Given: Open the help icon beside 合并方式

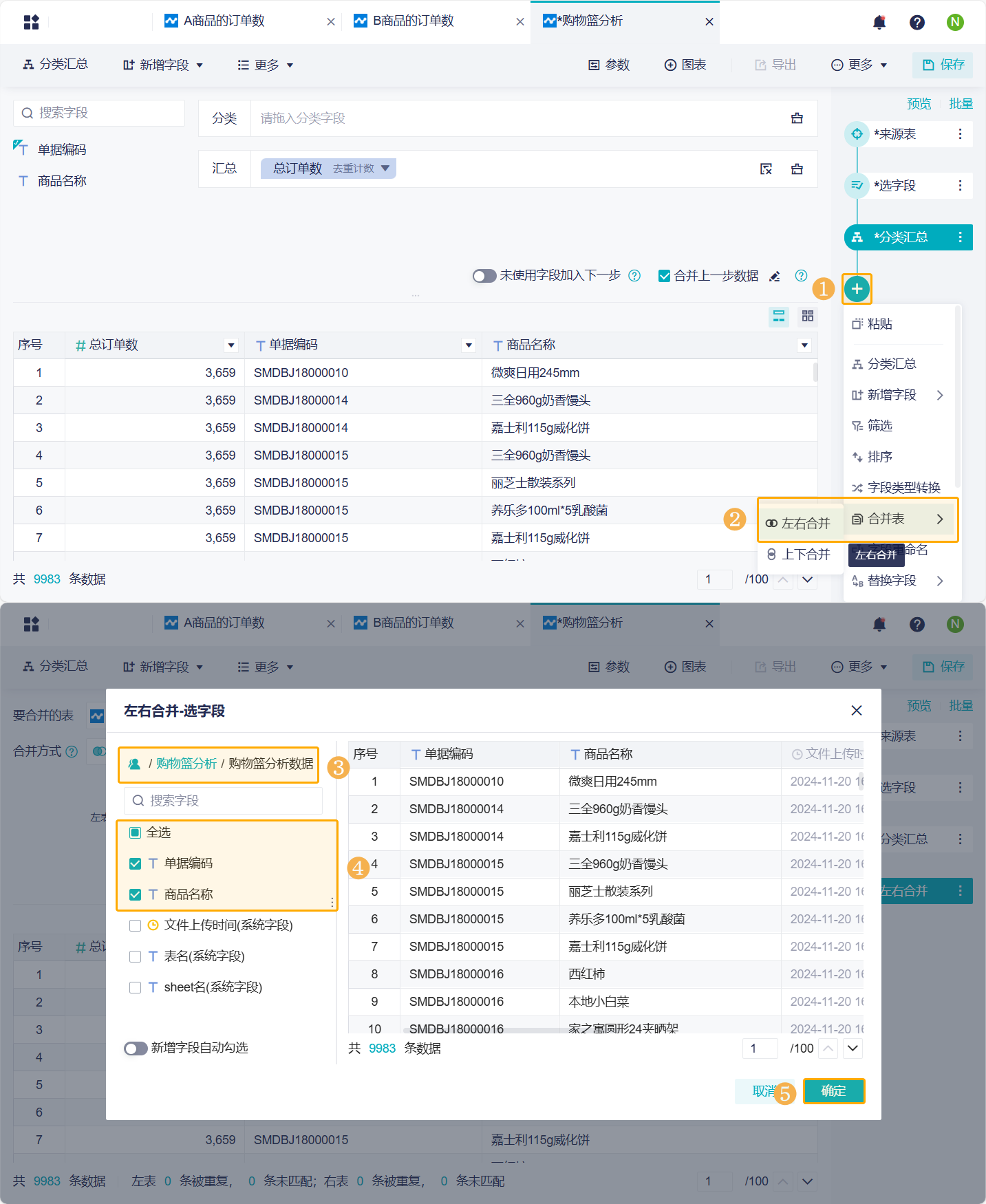Looking at the screenshot, I should (x=72, y=752).
